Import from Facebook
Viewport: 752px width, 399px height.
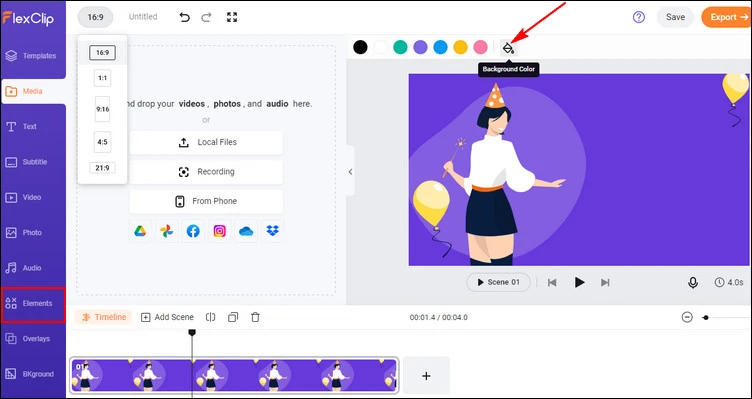193,231
